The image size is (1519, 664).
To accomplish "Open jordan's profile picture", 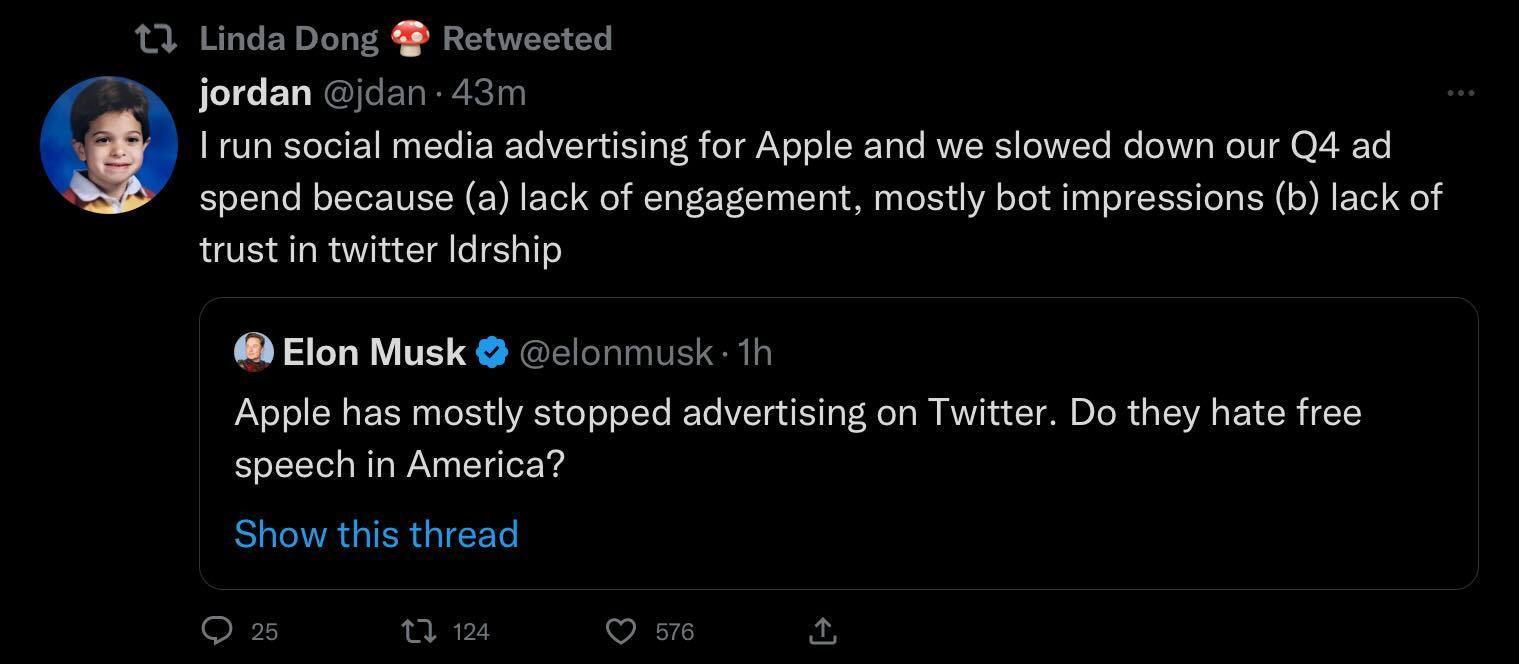I will pyautogui.click(x=109, y=145).
